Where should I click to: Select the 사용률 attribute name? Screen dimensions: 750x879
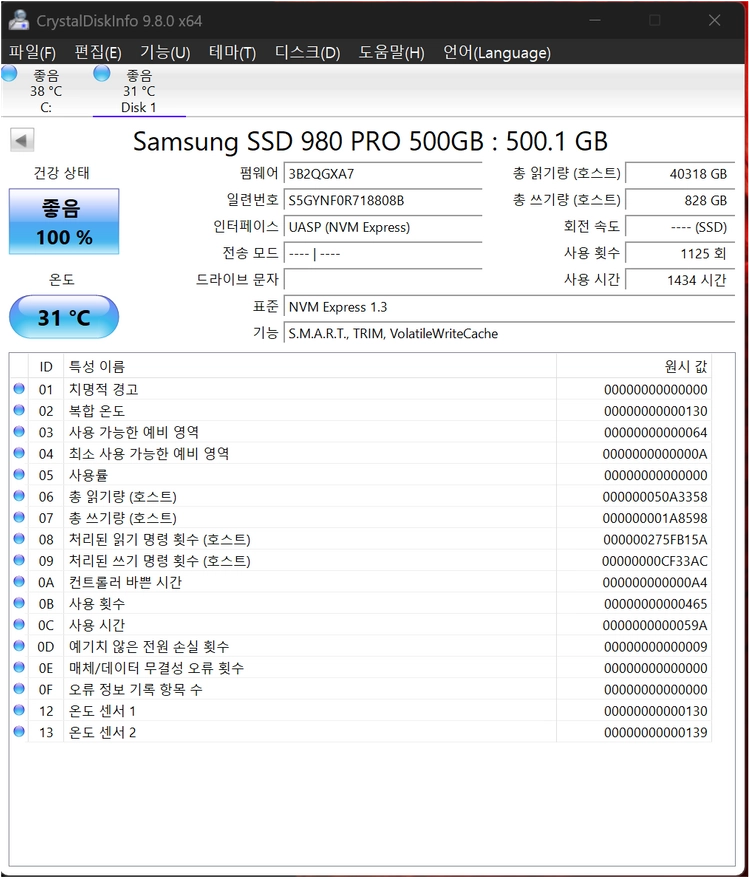88,475
